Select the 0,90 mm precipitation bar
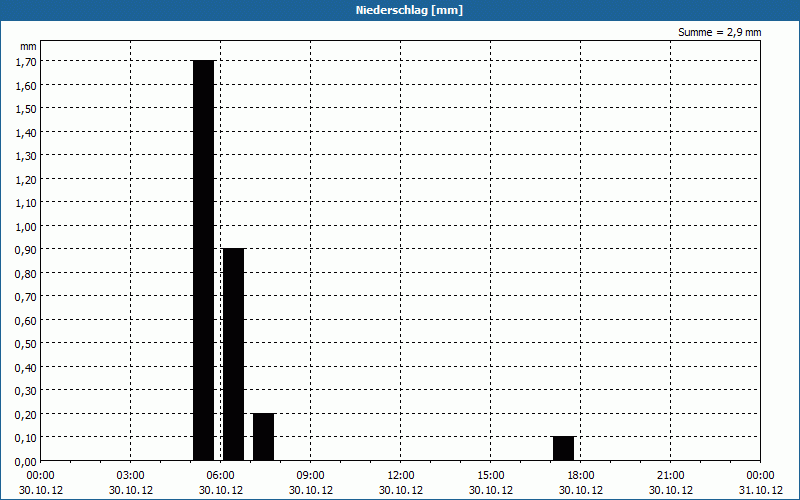The width and height of the screenshot is (800, 500). pos(234,355)
